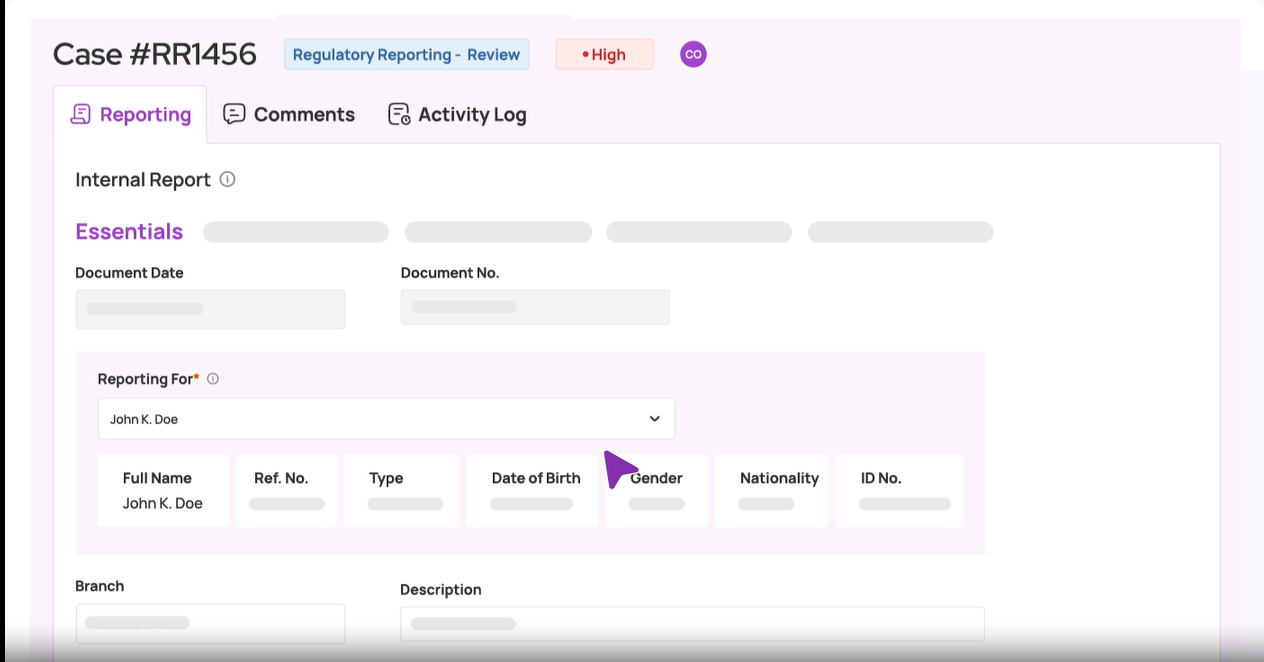Collapse the Essentials section header

tap(128, 231)
